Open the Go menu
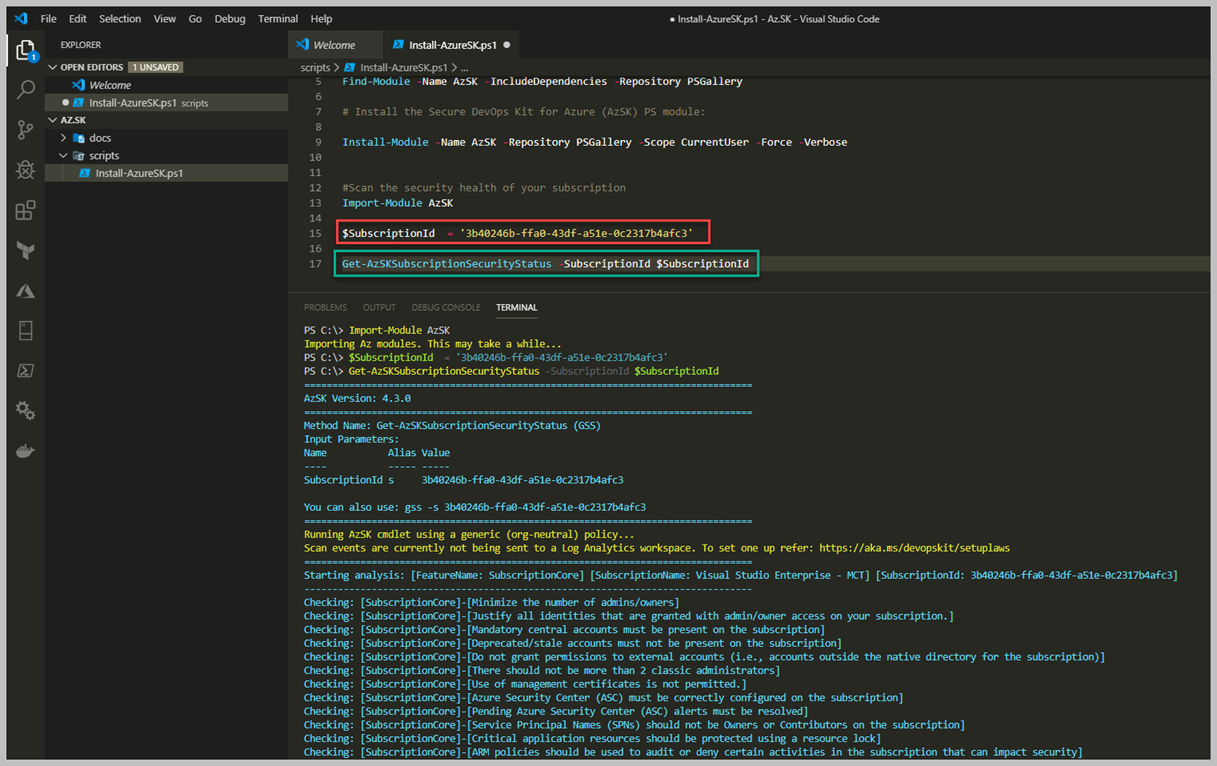This screenshot has height=766, width=1217. 195,19
